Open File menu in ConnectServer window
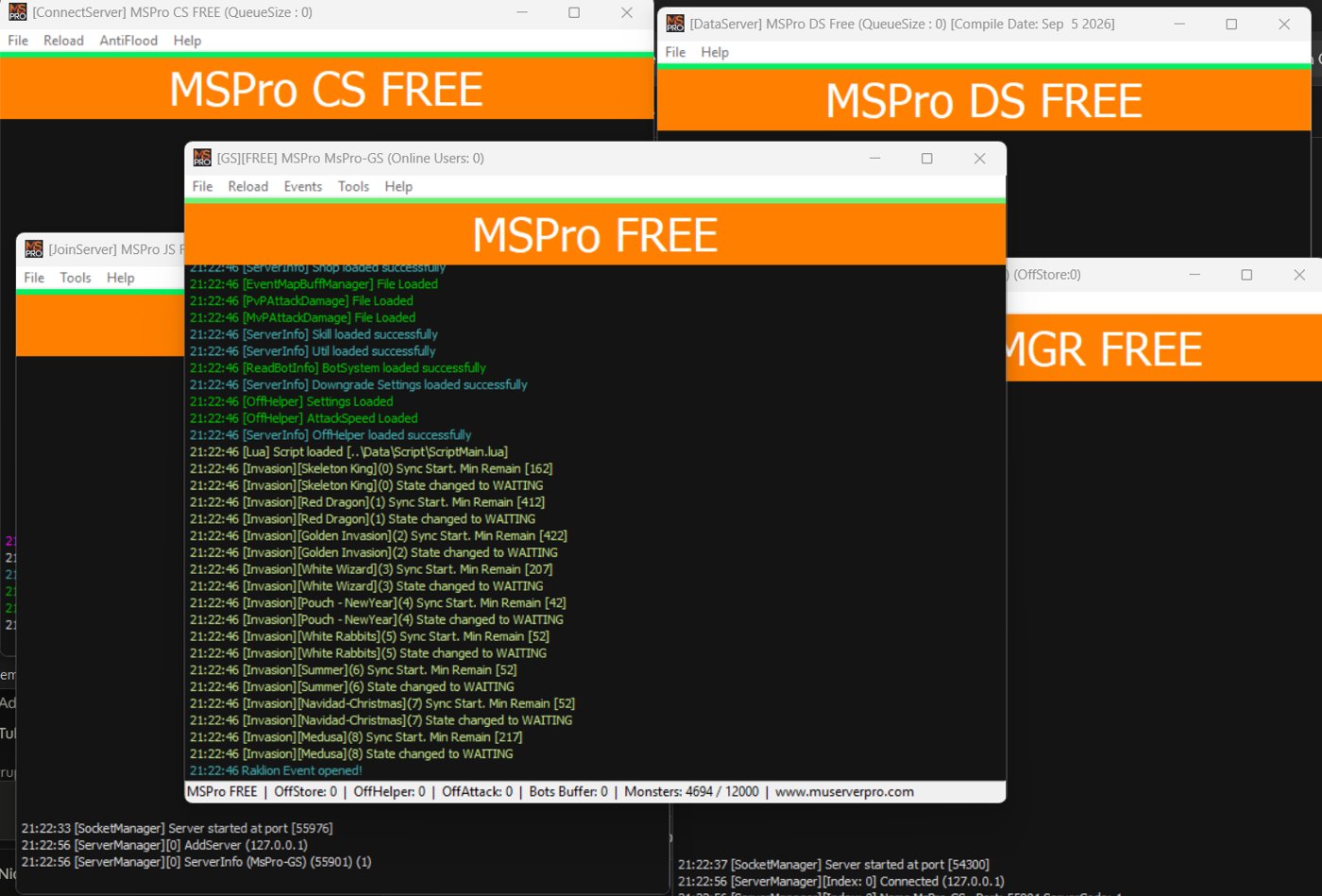The image size is (1322, 896). tap(18, 41)
